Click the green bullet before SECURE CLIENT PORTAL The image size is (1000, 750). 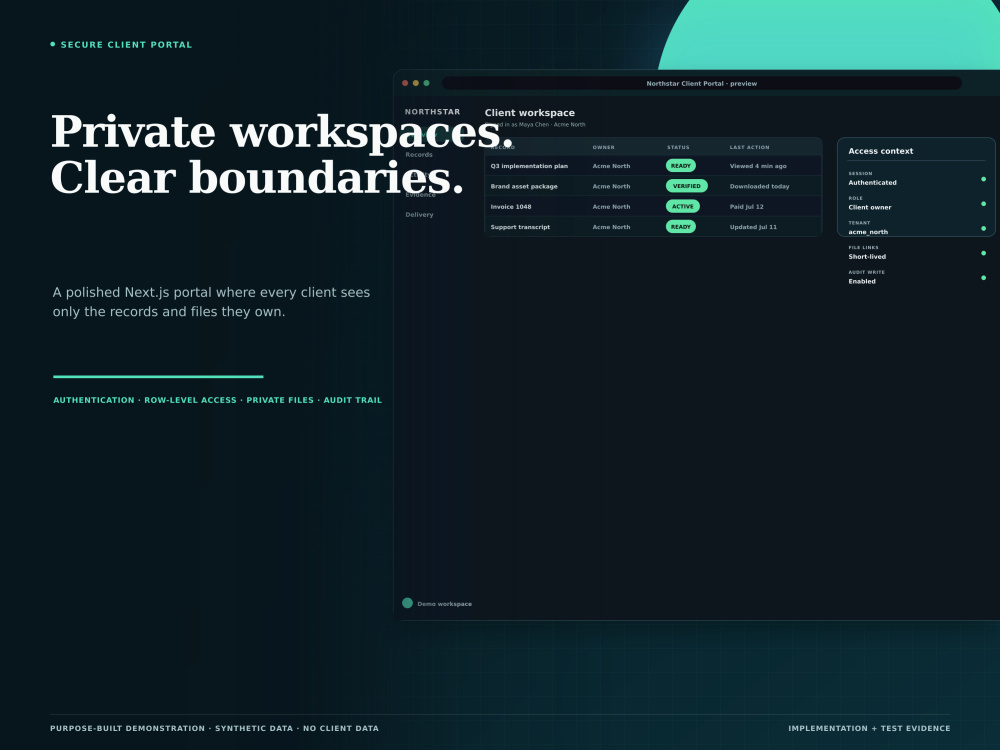pos(53,44)
